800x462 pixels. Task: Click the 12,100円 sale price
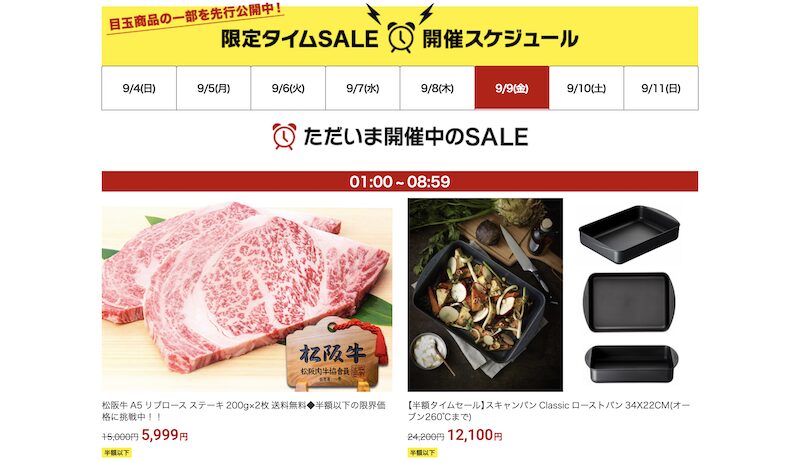pyautogui.click(x=474, y=435)
